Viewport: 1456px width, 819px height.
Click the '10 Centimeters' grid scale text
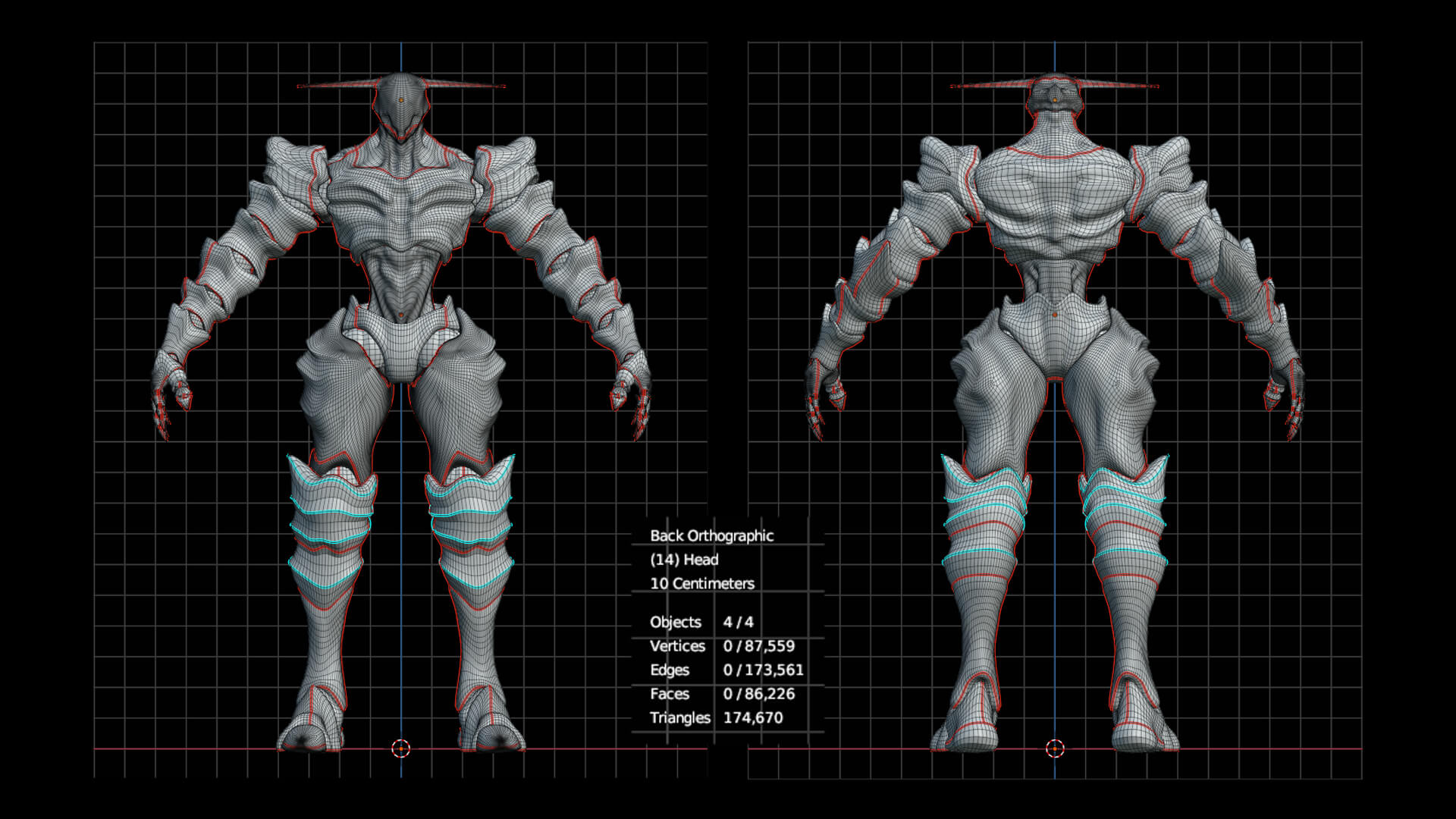702,584
